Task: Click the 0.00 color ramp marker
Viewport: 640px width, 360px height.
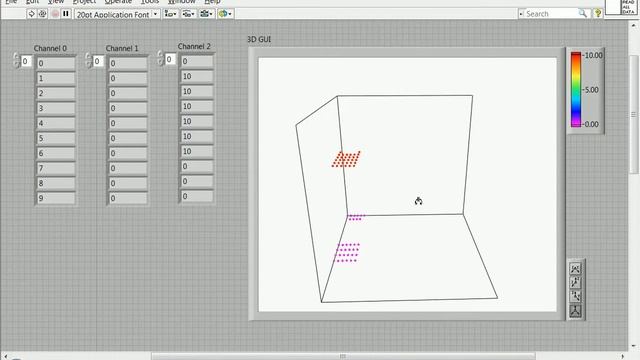Action: click(x=592, y=124)
